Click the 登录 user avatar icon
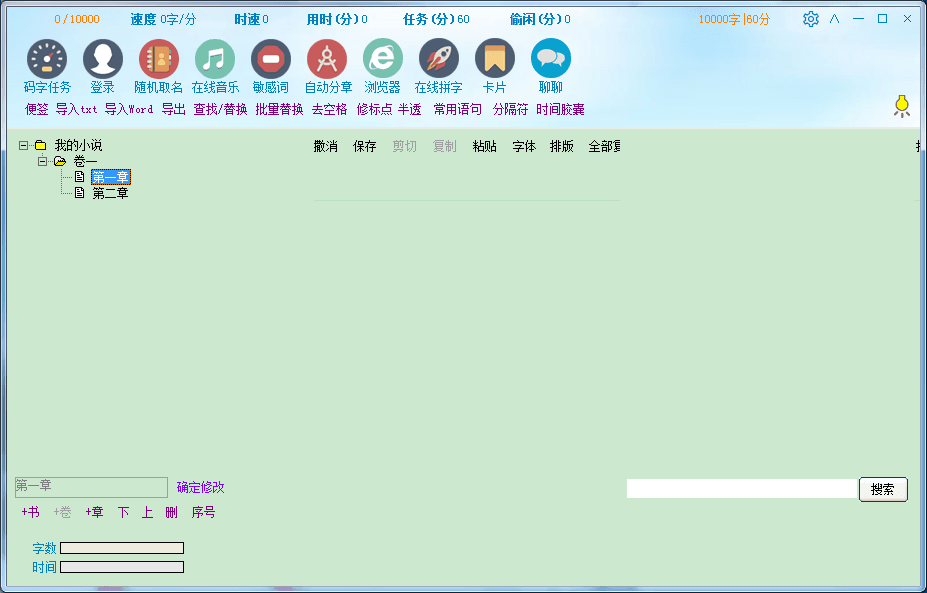 pyautogui.click(x=103, y=60)
